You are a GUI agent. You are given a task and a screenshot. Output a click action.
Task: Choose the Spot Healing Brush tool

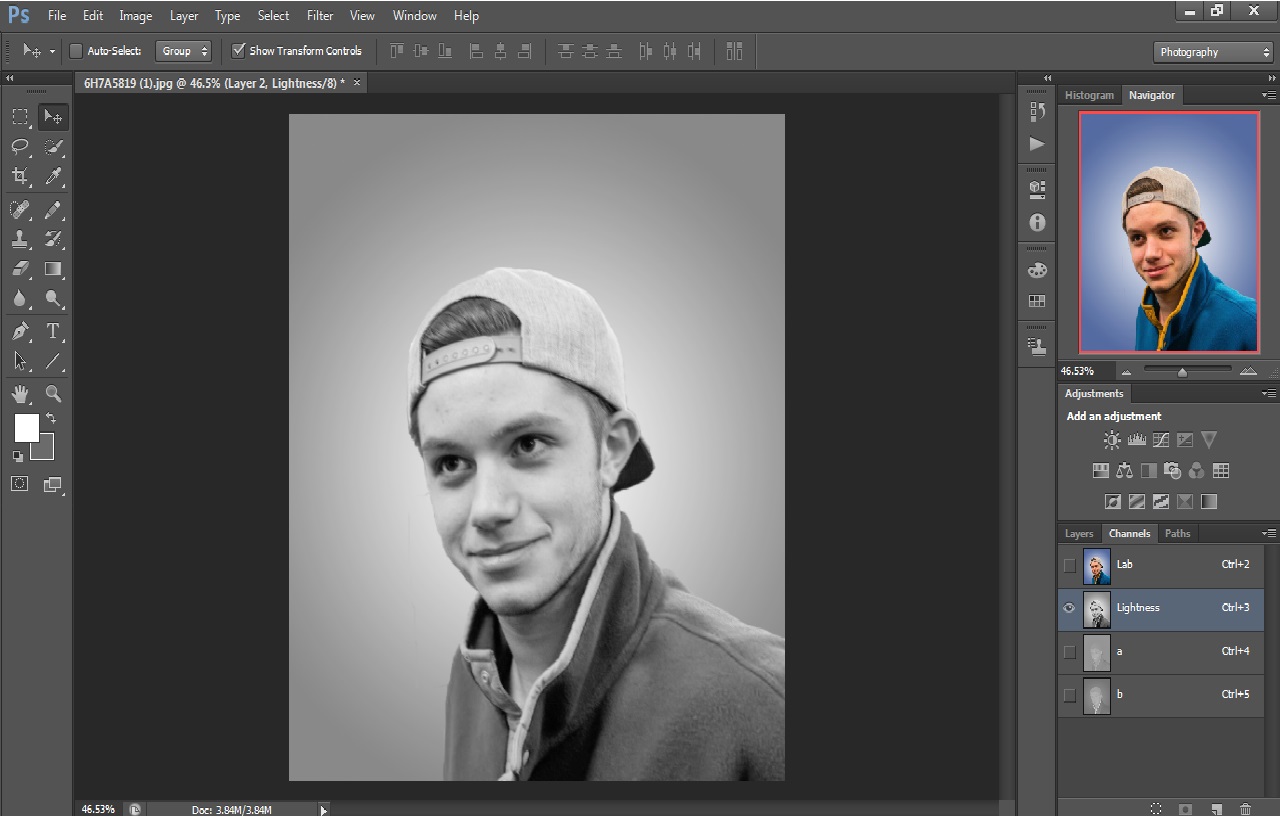pyautogui.click(x=20, y=209)
